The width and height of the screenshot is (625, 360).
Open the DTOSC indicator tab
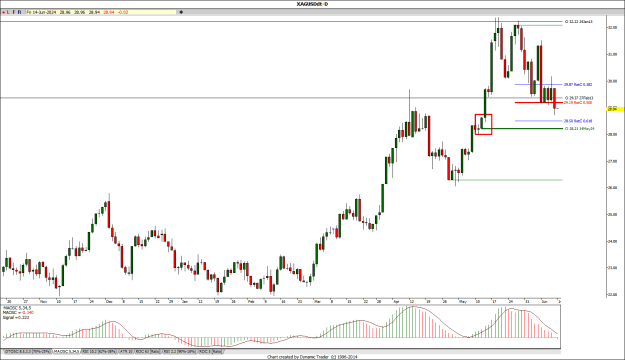click(x=28, y=352)
